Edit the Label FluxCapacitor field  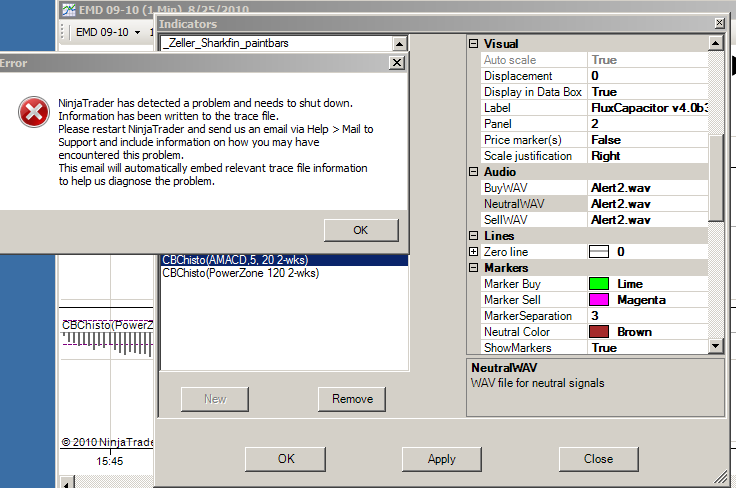(x=648, y=108)
